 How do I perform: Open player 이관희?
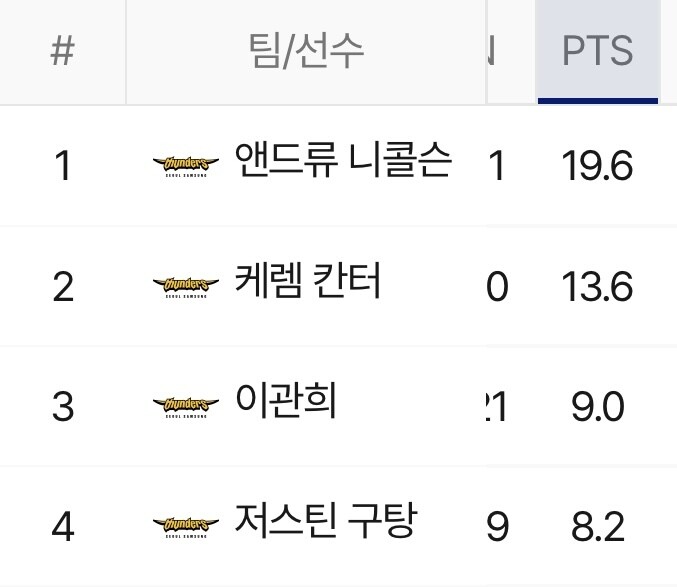point(285,401)
